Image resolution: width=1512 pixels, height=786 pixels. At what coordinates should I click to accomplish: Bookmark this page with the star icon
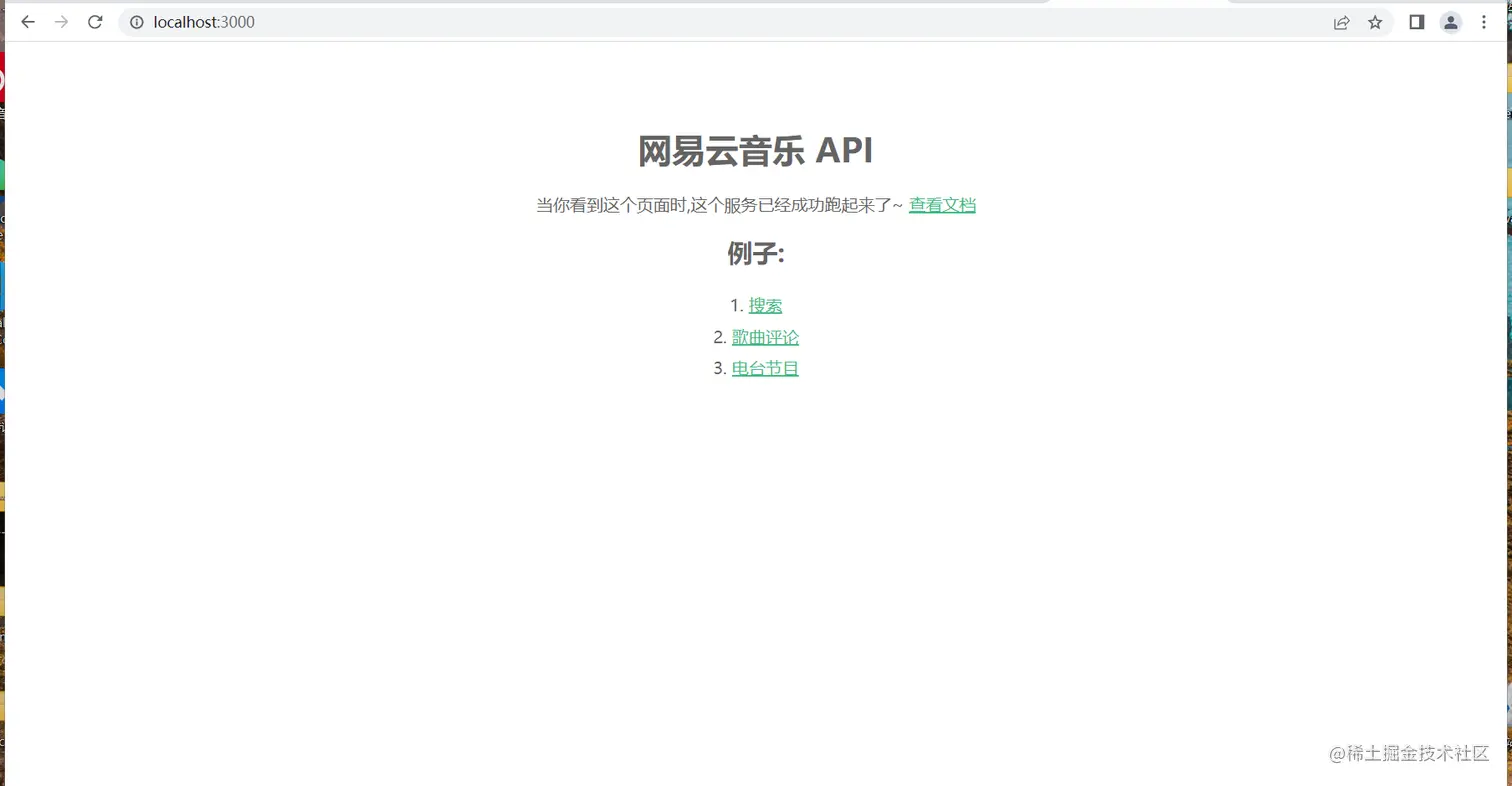pyautogui.click(x=1375, y=22)
